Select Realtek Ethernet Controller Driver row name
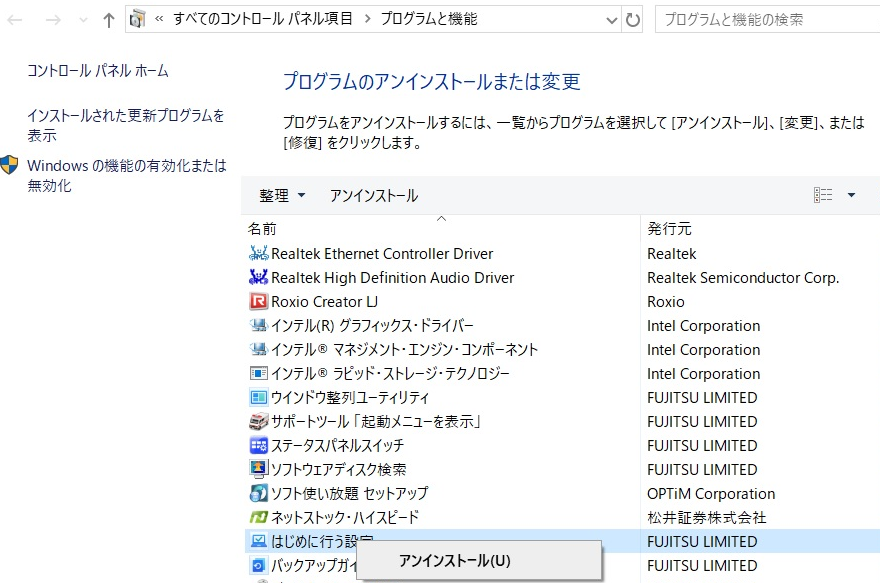The image size is (880, 583). [x=382, y=254]
